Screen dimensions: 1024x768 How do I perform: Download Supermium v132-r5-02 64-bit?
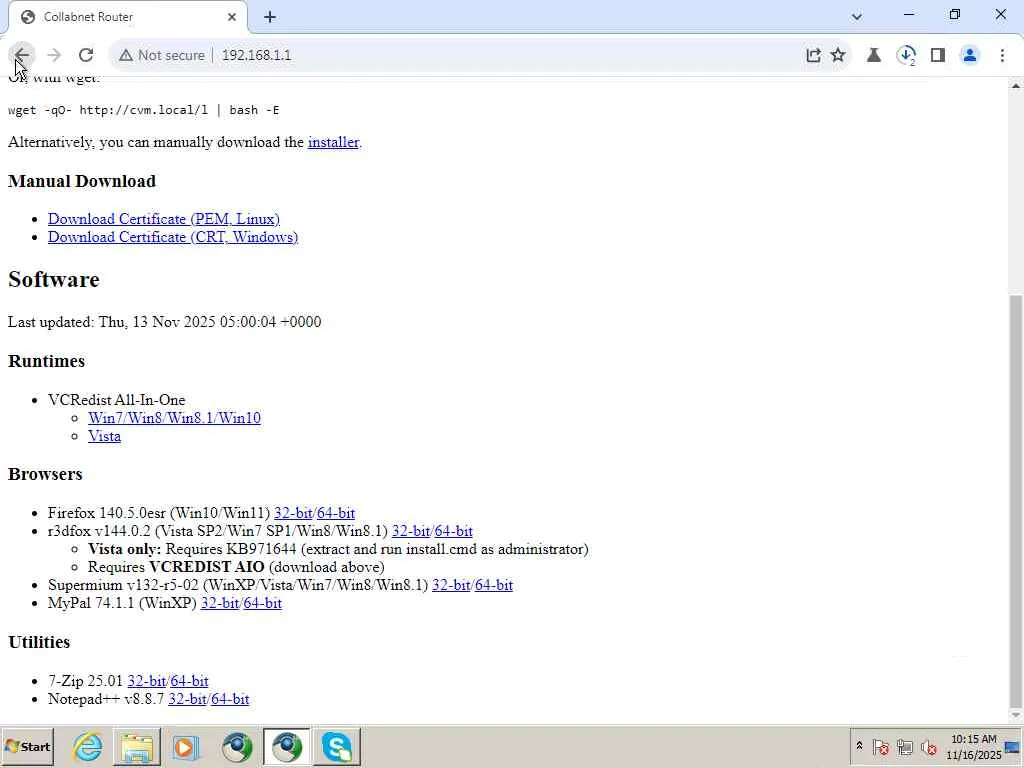click(x=494, y=585)
